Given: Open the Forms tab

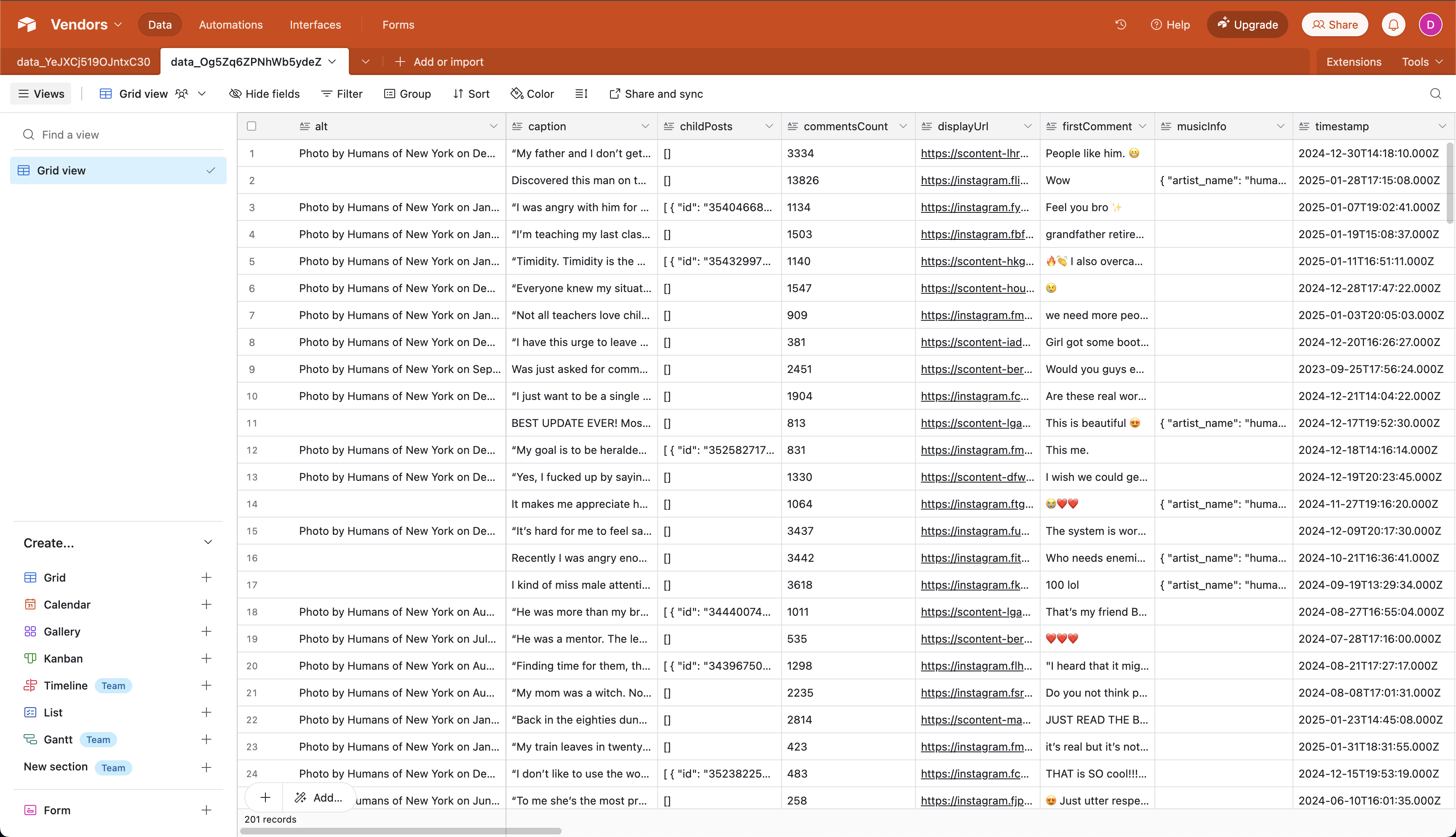Looking at the screenshot, I should click(x=397, y=24).
